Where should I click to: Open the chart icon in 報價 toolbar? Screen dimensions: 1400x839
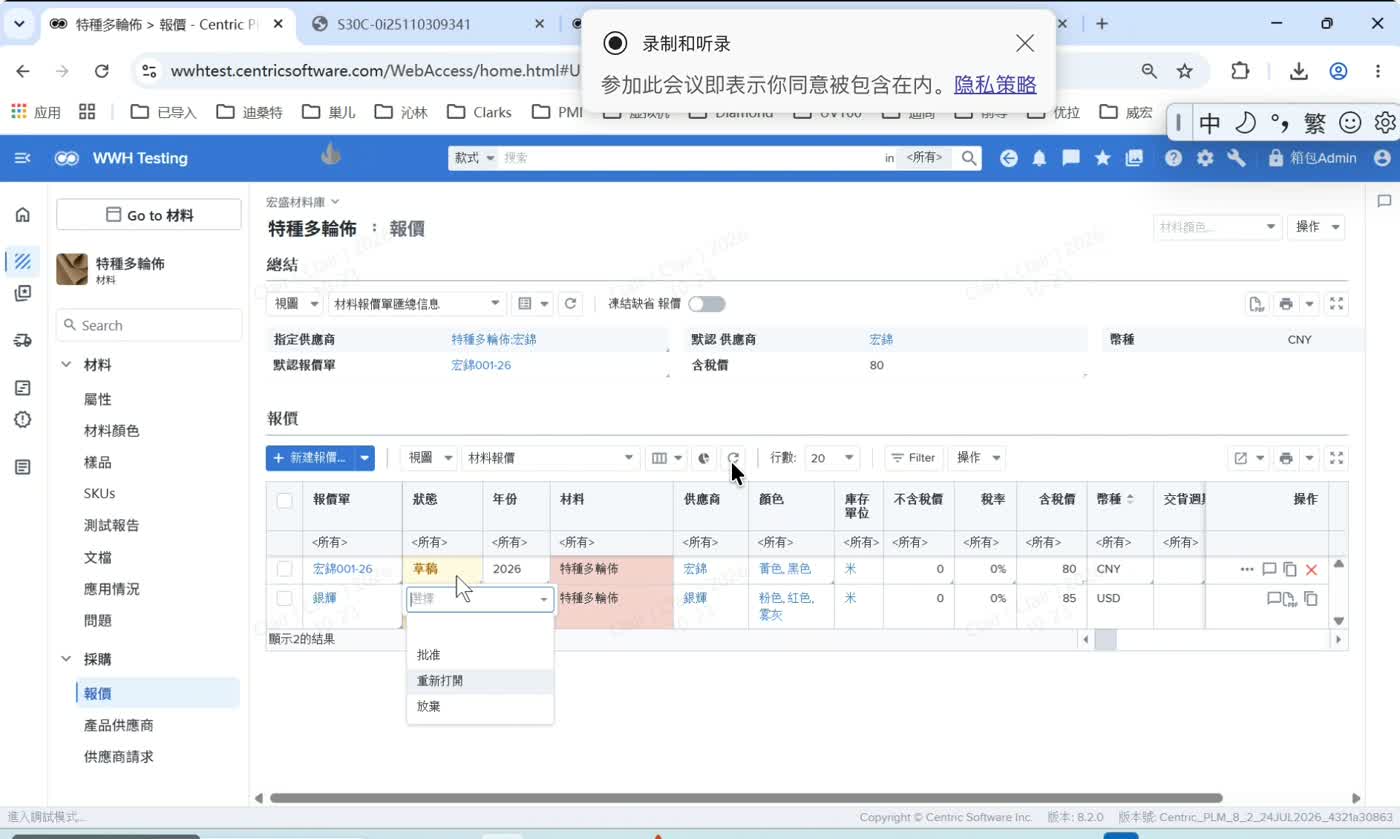click(x=704, y=458)
